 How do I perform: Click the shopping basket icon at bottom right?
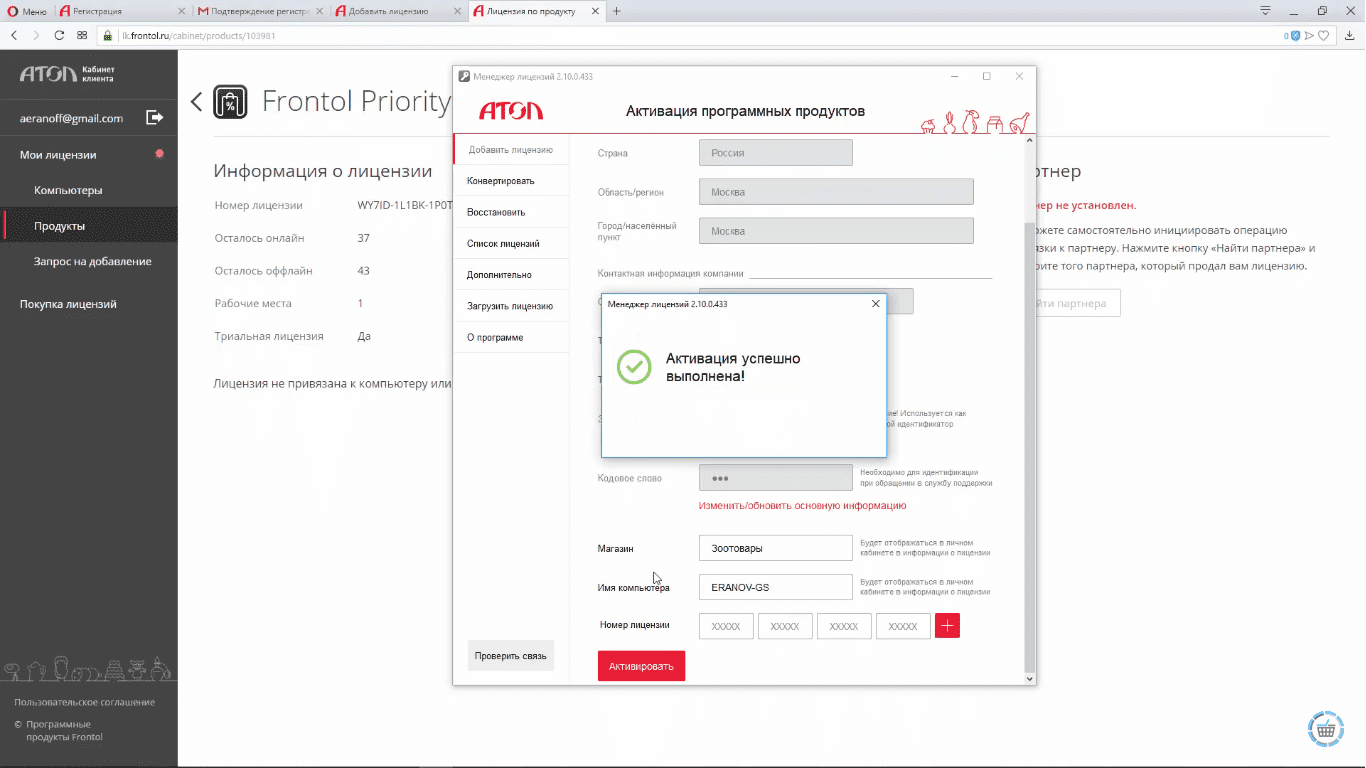coord(1326,730)
